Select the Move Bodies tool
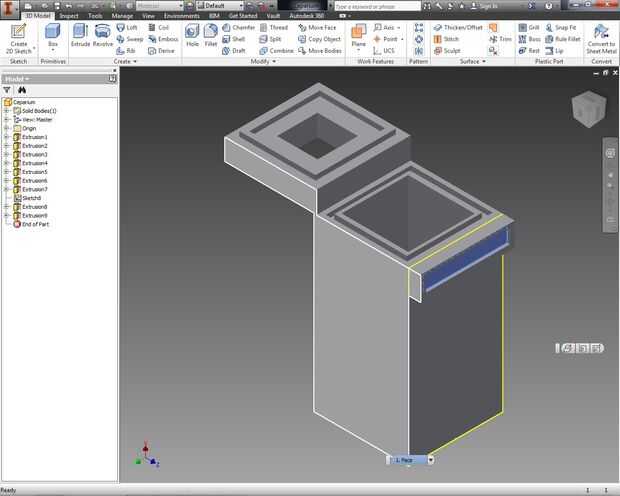Screen dimensions: 620x496 [320, 51]
